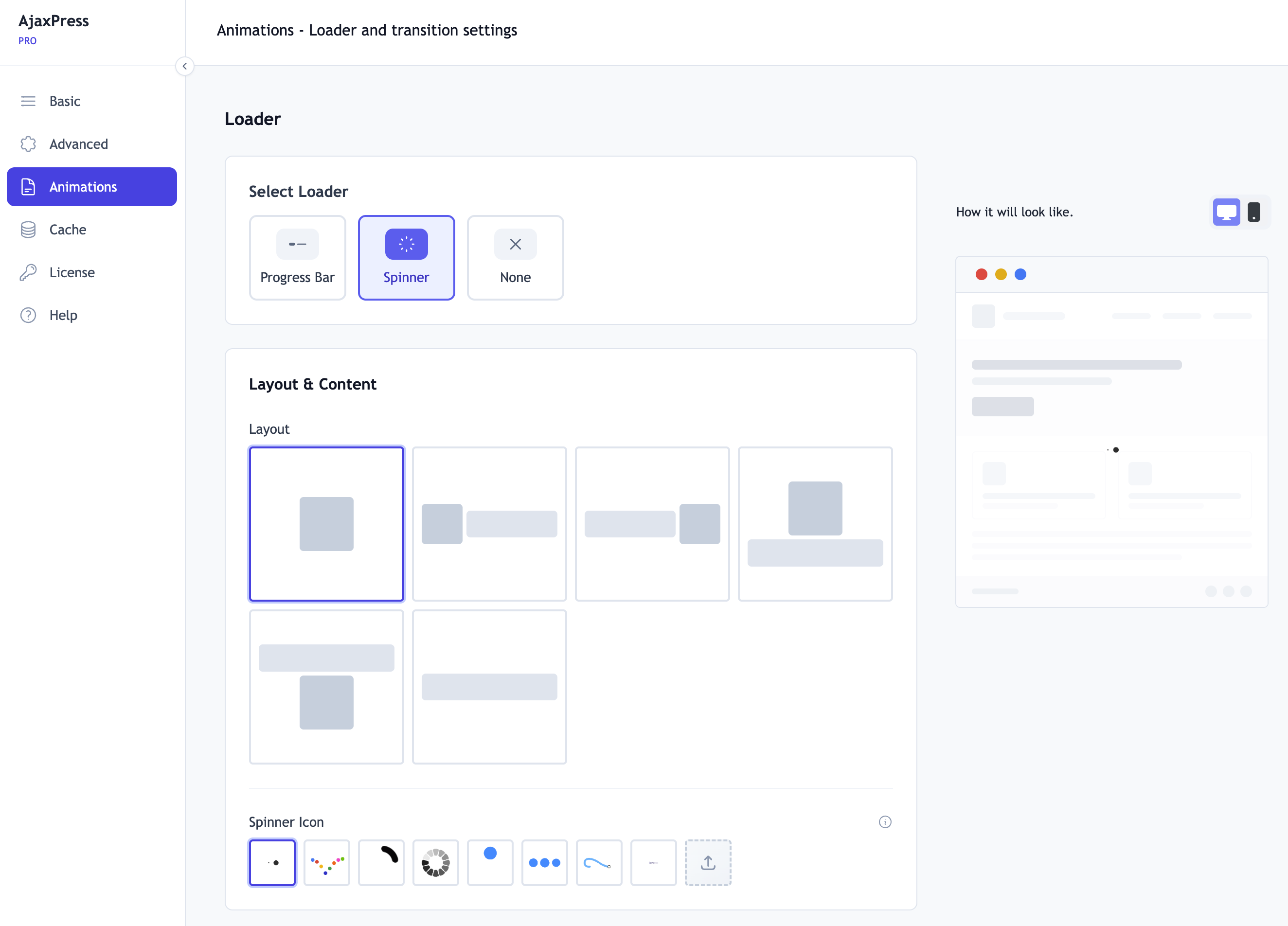Open the Help section

(x=63, y=315)
